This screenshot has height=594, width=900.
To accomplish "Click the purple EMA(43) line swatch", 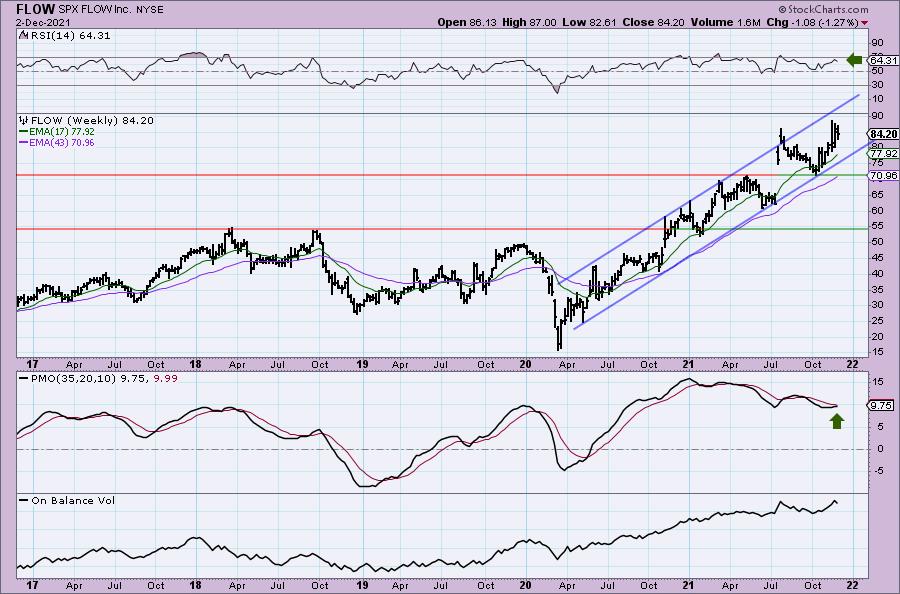I will [24, 142].
